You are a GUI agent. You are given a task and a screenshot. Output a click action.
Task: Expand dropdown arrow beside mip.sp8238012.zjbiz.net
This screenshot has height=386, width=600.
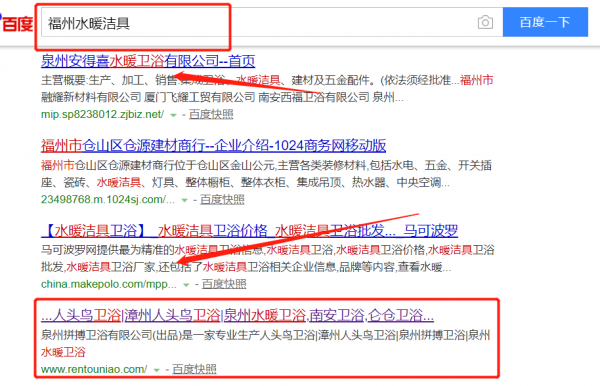point(173,115)
